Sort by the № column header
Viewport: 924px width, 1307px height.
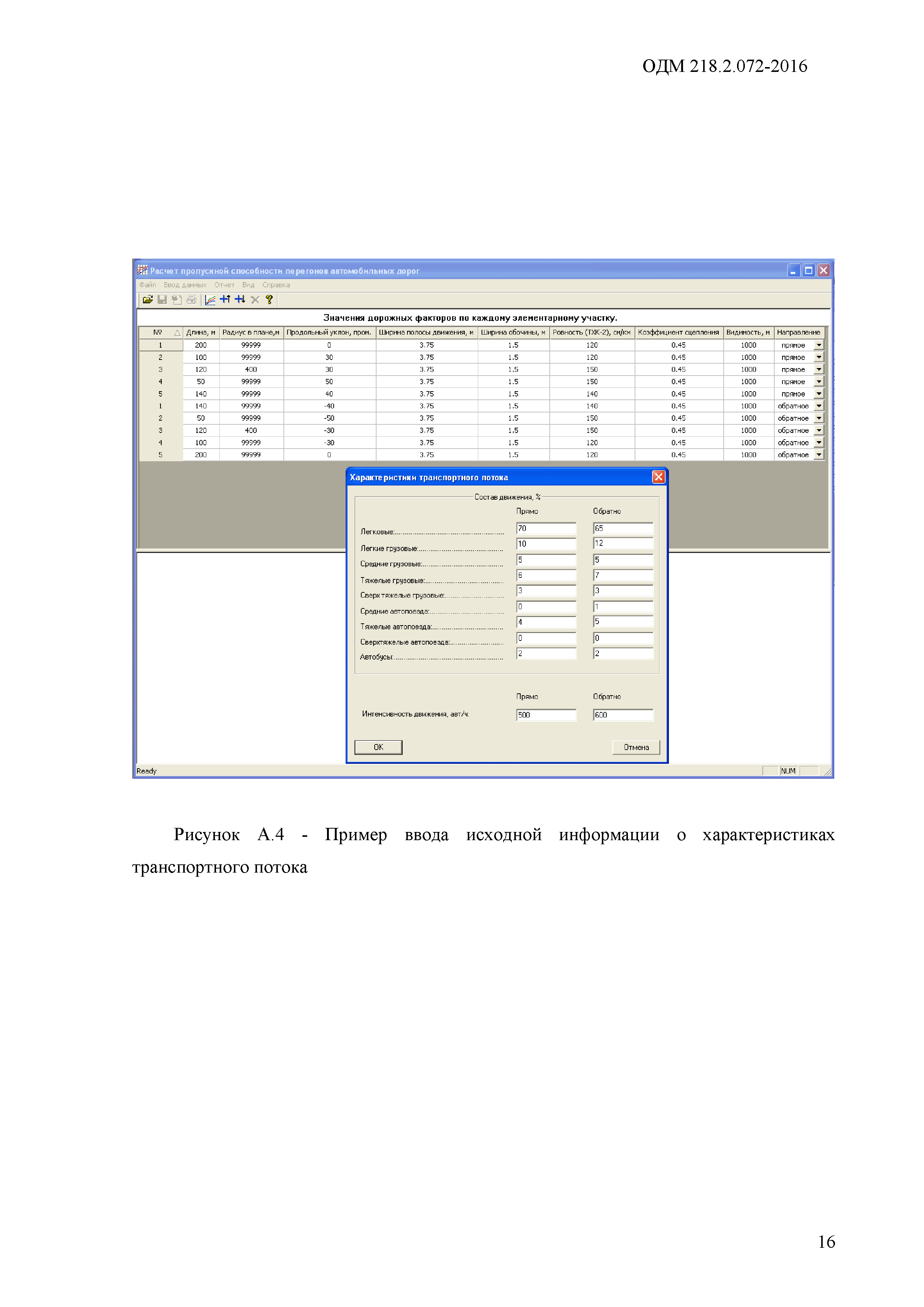point(161,332)
